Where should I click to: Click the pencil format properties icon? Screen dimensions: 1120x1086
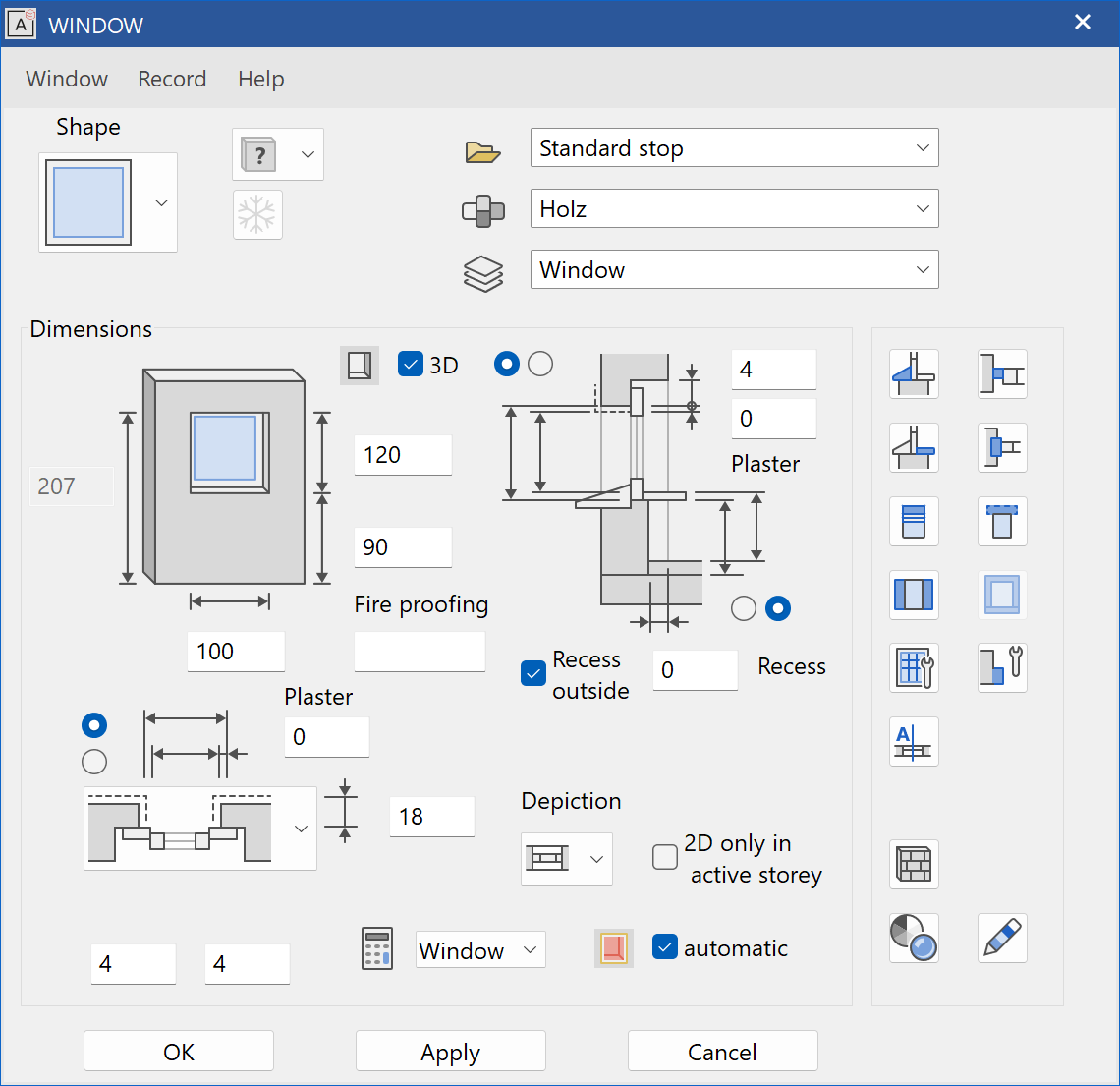coord(1002,939)
